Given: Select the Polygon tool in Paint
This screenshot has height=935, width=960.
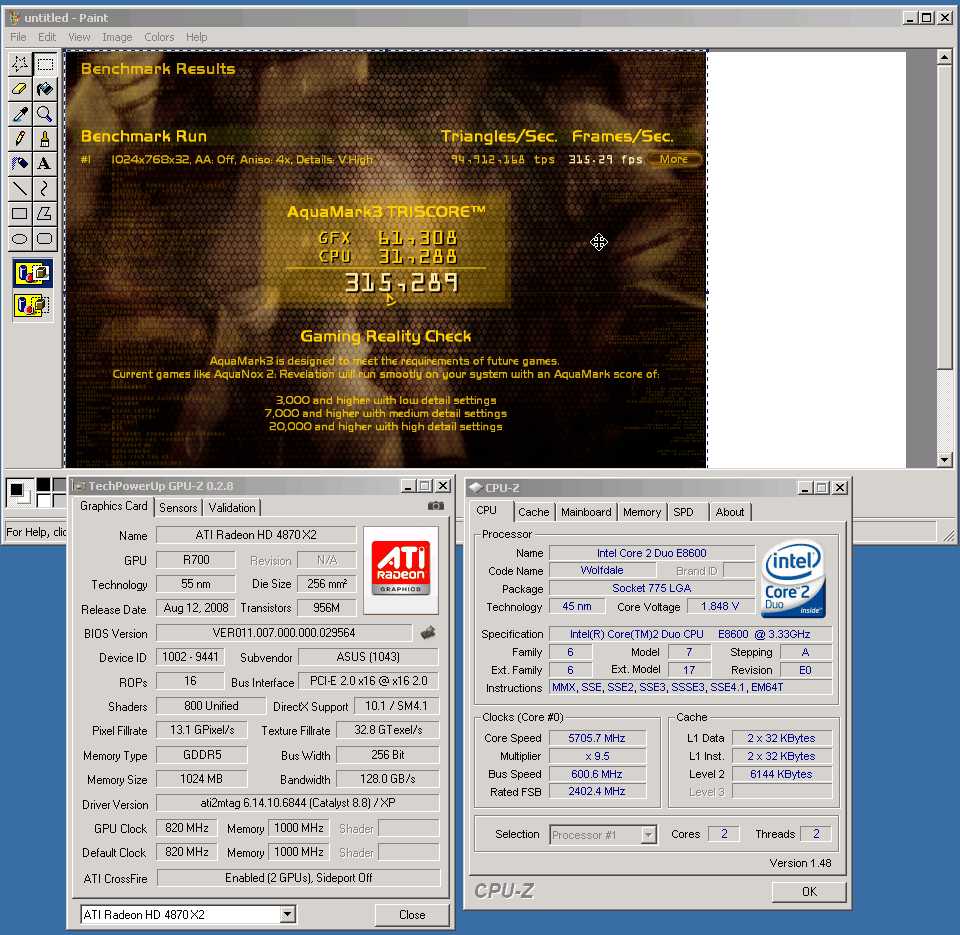Looking at the screenshot, I should (x=45, y=214).
